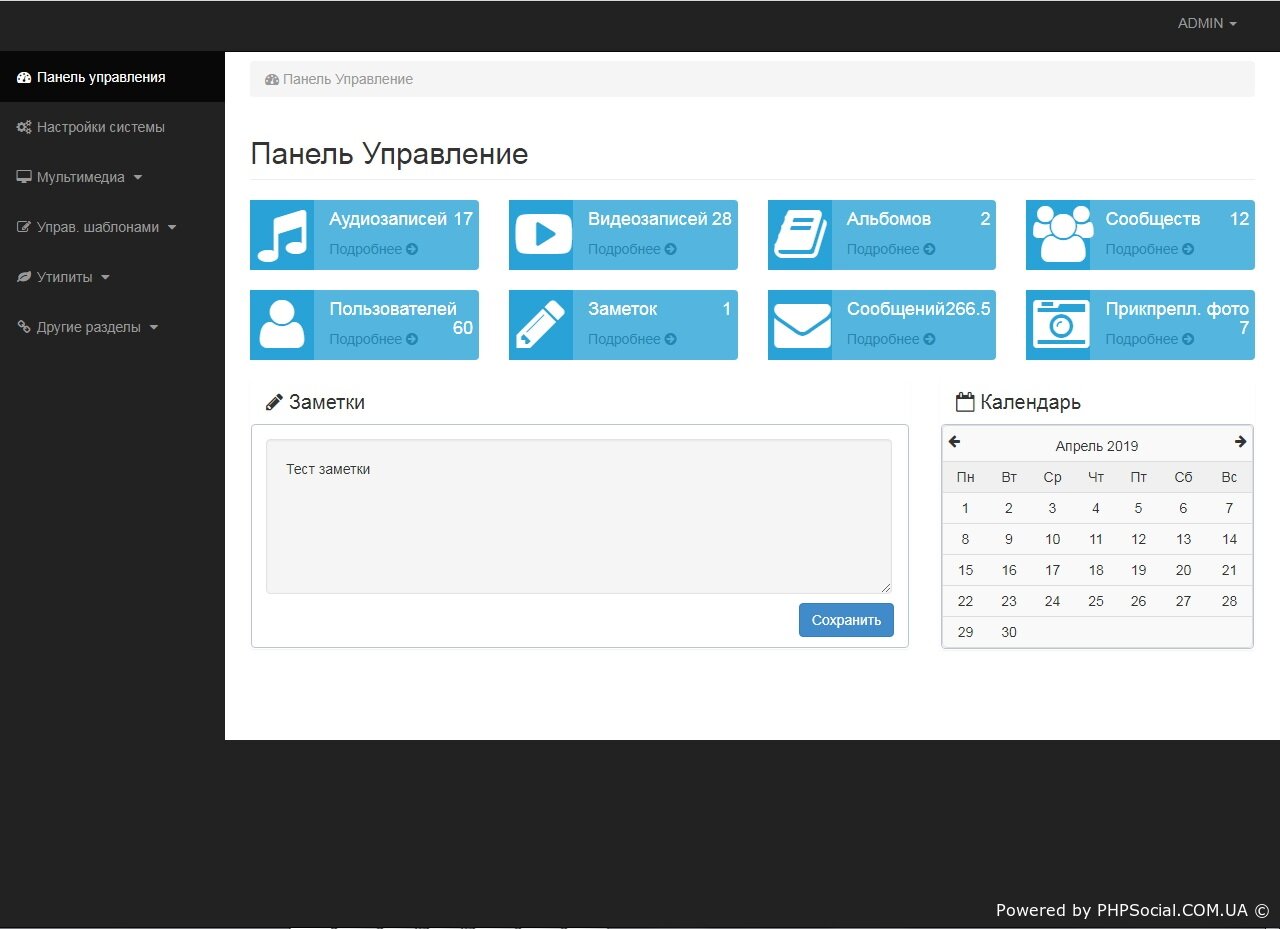Open Подробнее link under Аудиозаписей
The height and width of the screenshot is (929, 1280).
click(x=373, y=249)
